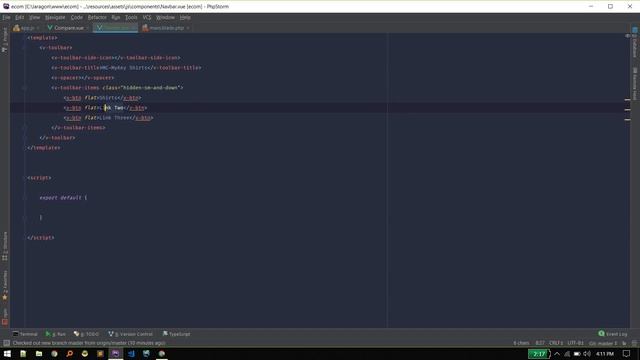This screenshot has height=360, width=640.
Task: Open the TODO tool window
Action: [86, 334]
